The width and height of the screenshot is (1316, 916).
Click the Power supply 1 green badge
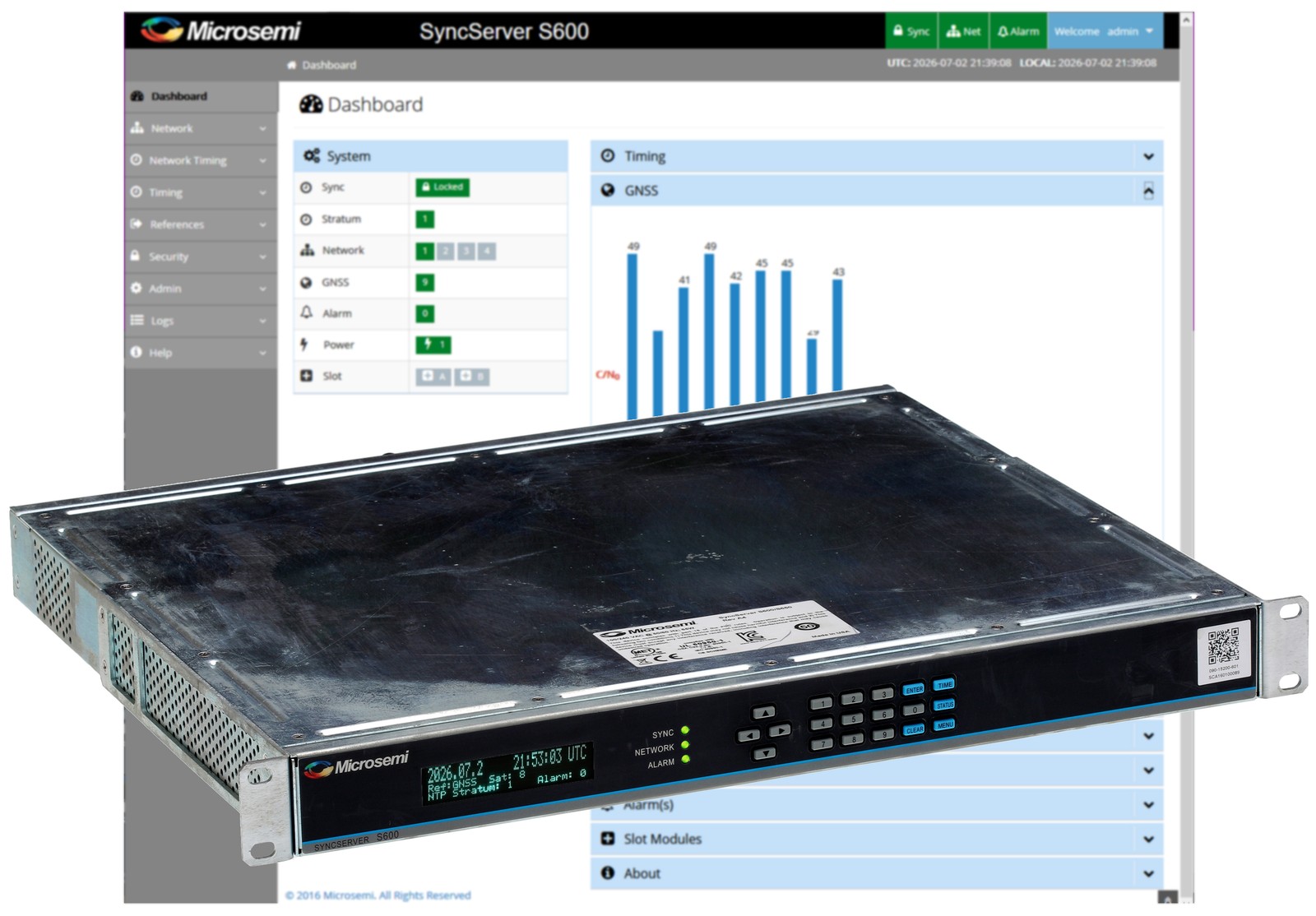coord(433,345)
